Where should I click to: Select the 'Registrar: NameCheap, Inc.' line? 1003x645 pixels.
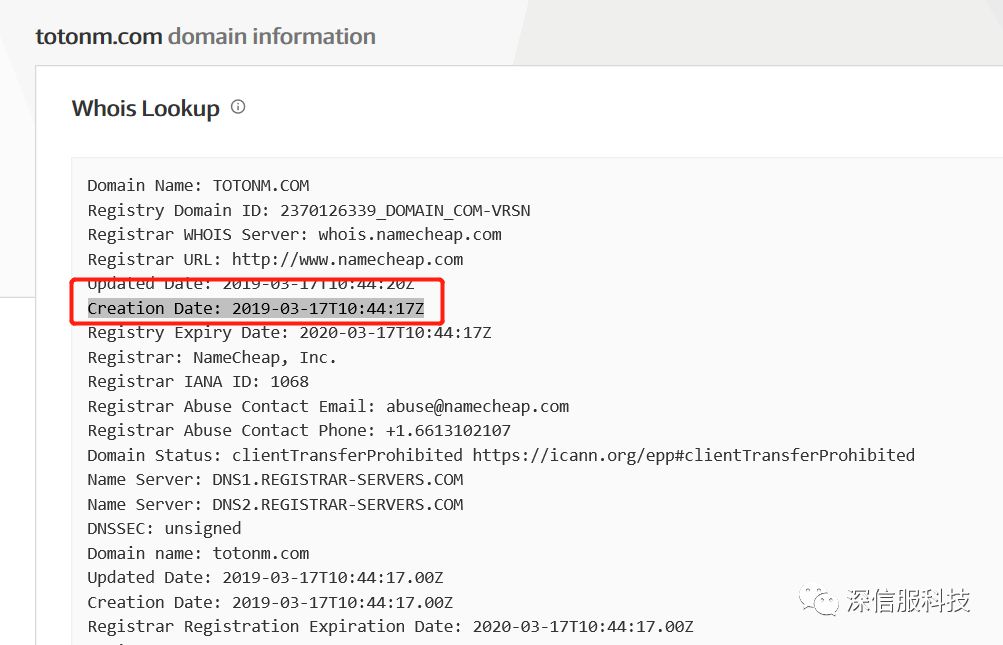(x=212, y=357)
